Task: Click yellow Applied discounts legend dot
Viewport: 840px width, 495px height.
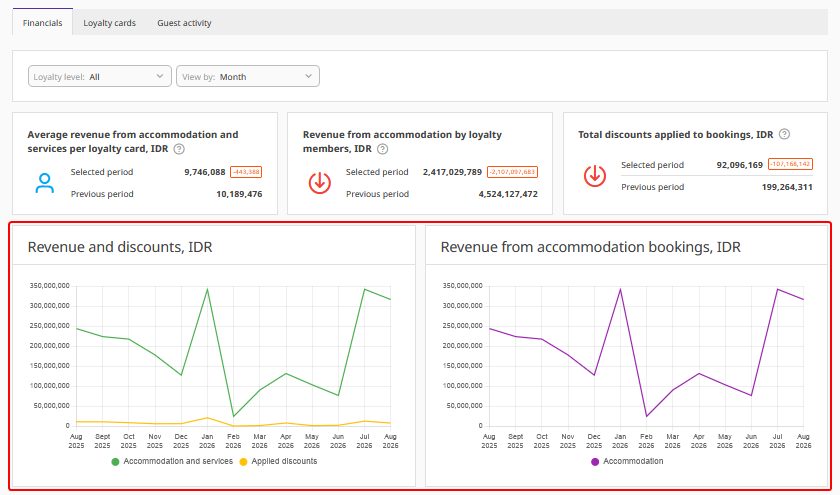Action: [x=243, y=462]
